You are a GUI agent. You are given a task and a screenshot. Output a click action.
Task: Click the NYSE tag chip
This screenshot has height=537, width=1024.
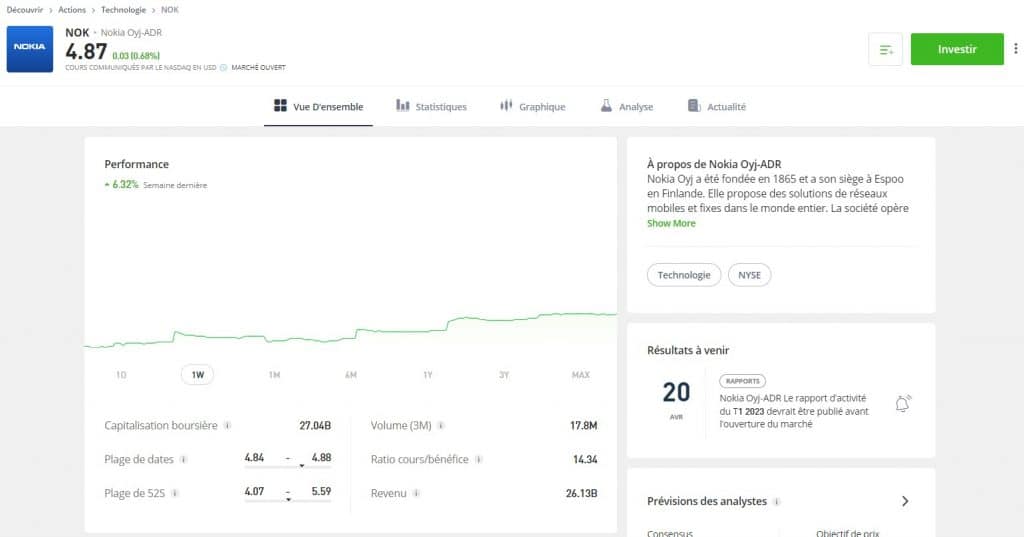point(749,275)
